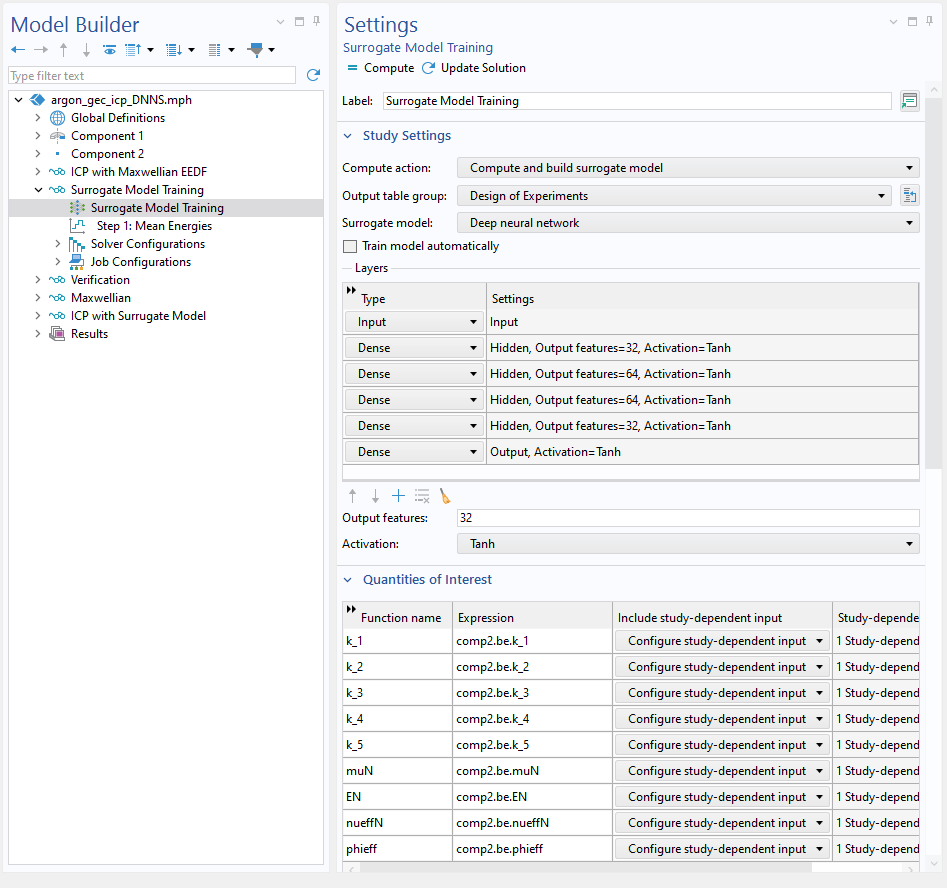Image resolution: width=947 pixels, height=888 pixels.
Task: Click the Output features input field
Action: pyautogui.click(x=687, y=518)
